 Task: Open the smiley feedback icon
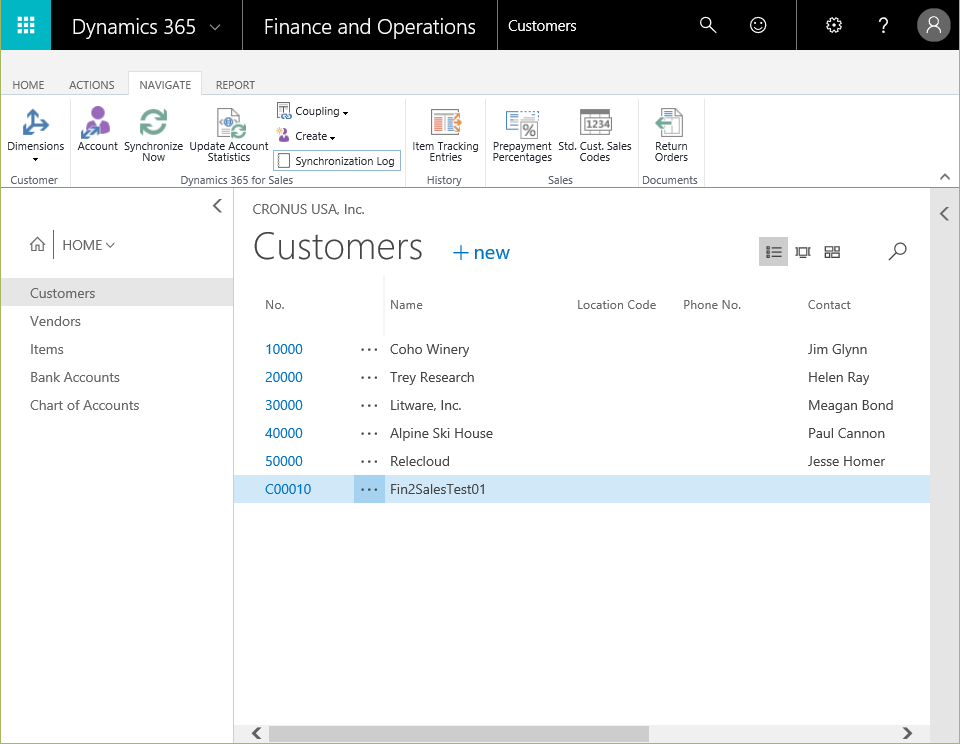click(758, 25)
